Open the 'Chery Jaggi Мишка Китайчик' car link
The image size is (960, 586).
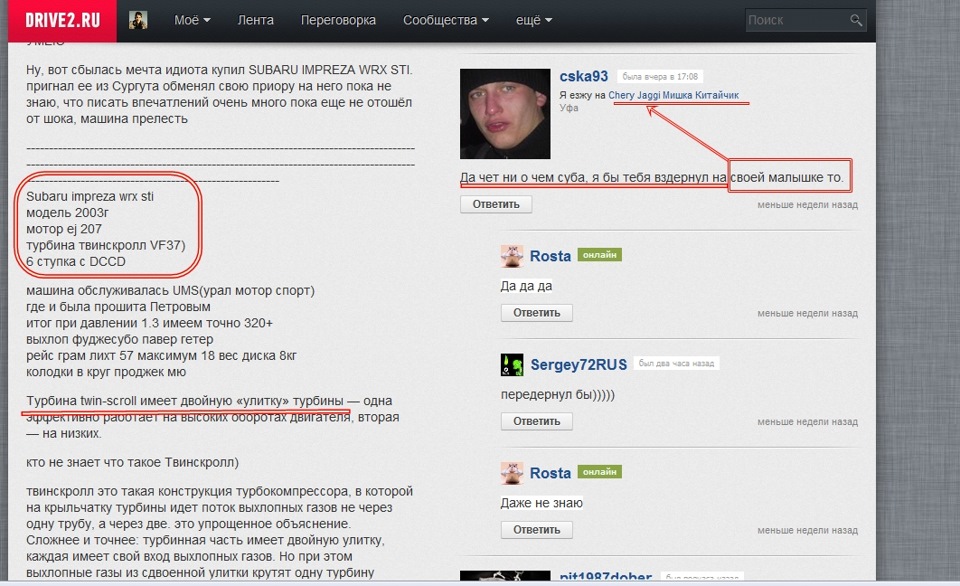pyautogui.click(x=673, y=95)
